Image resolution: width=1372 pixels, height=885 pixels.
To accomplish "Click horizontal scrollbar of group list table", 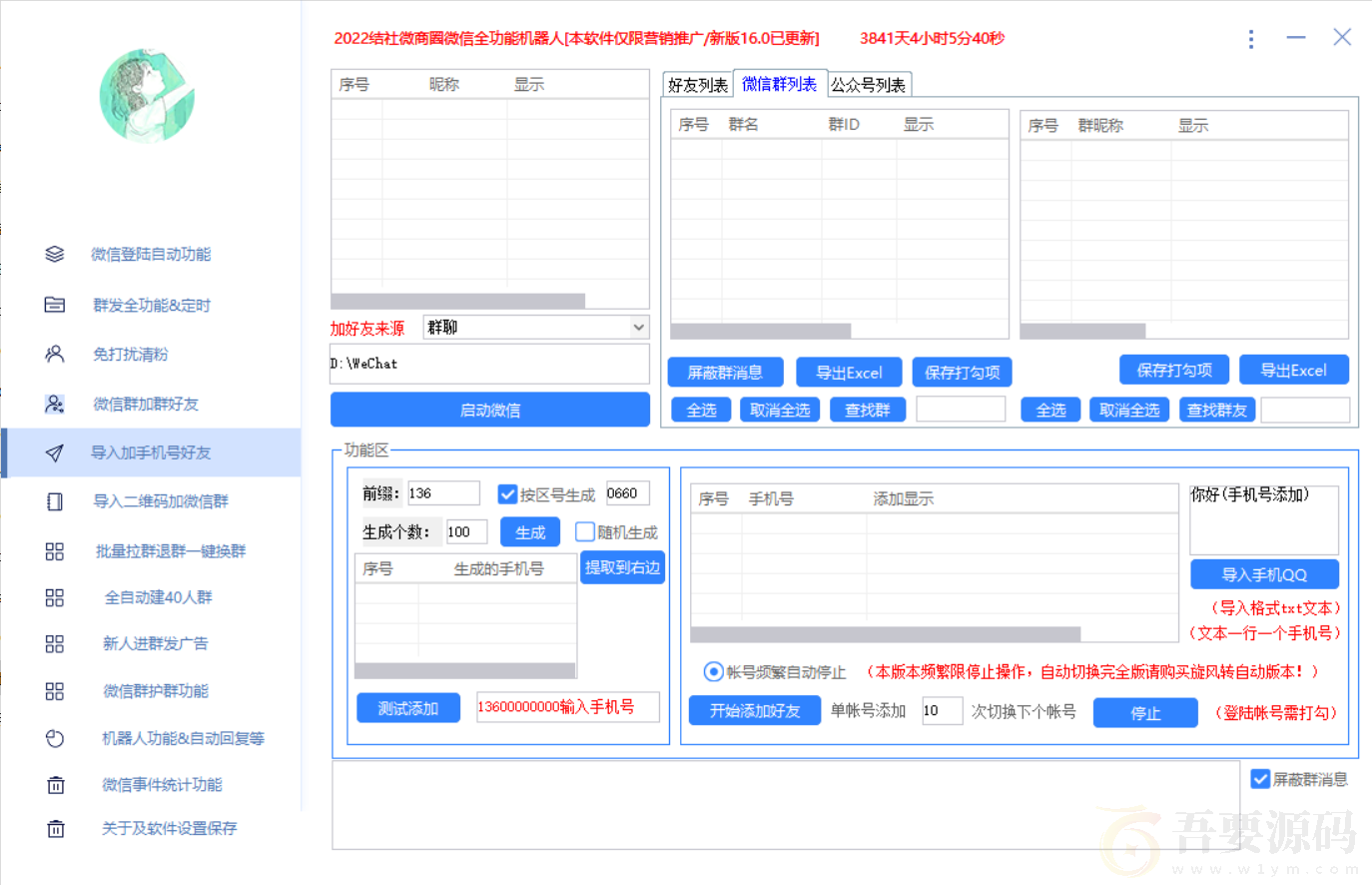I will point(761,331).
